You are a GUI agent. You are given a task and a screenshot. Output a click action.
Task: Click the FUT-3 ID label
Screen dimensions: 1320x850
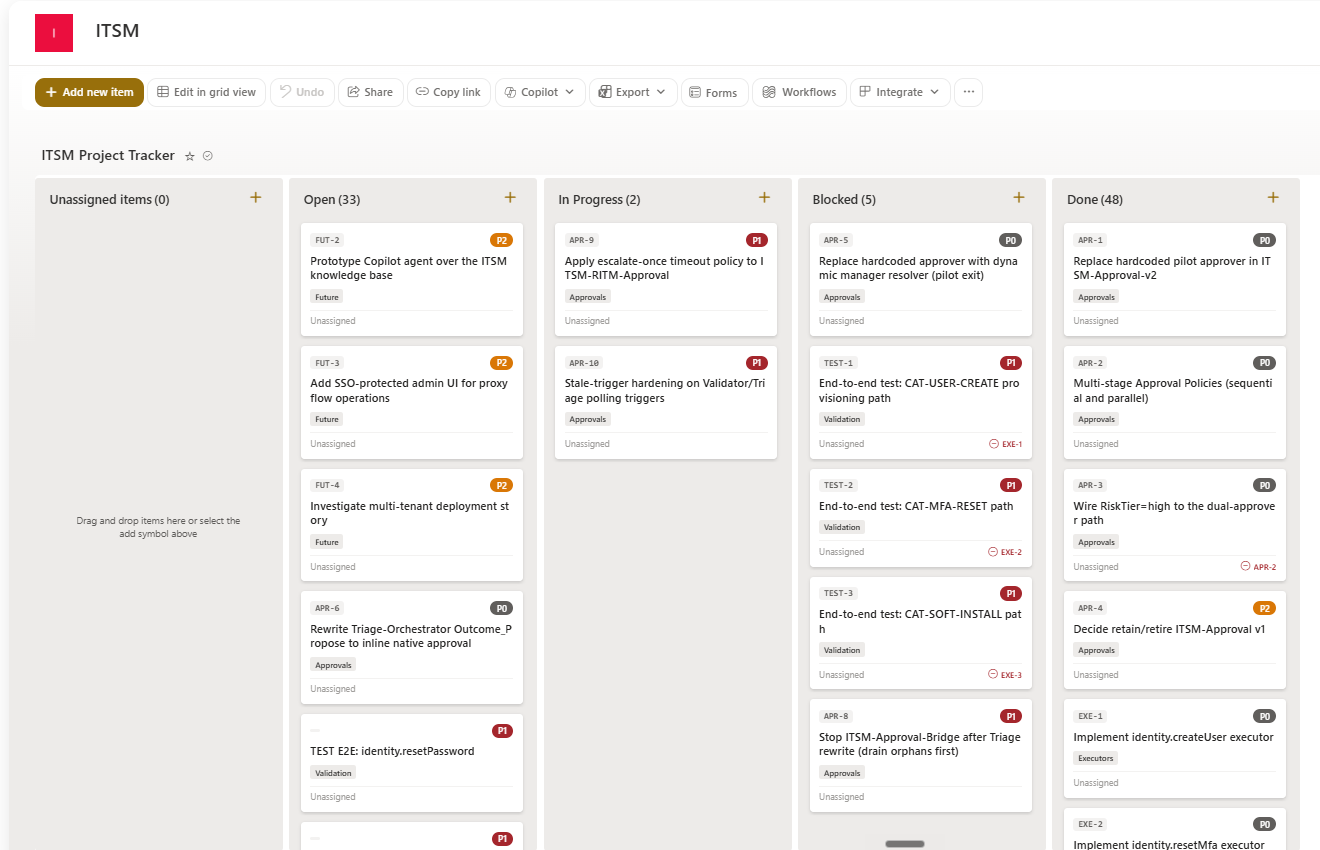(327, 363)
